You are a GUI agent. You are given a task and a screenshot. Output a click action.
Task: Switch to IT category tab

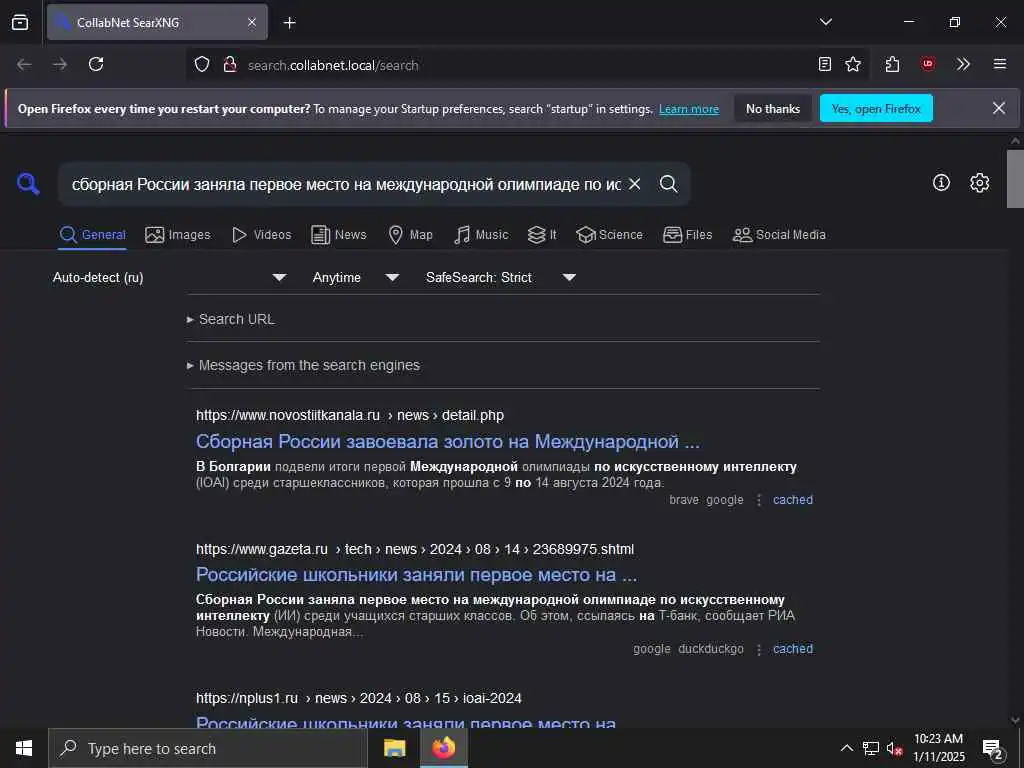tap(542, 235)
